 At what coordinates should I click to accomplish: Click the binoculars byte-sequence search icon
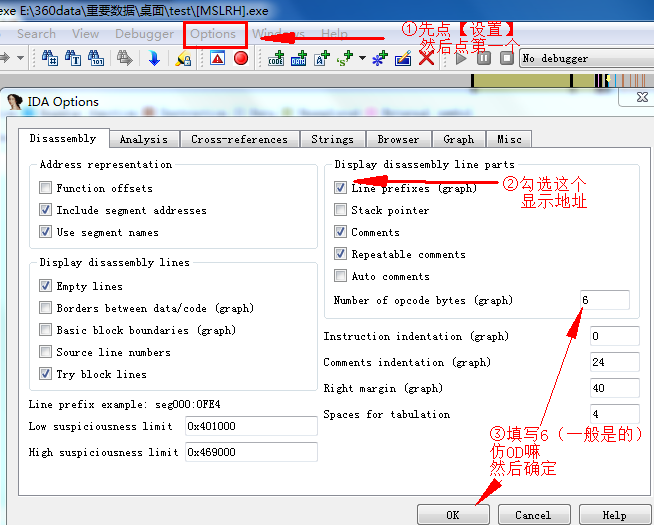point(96,58)
